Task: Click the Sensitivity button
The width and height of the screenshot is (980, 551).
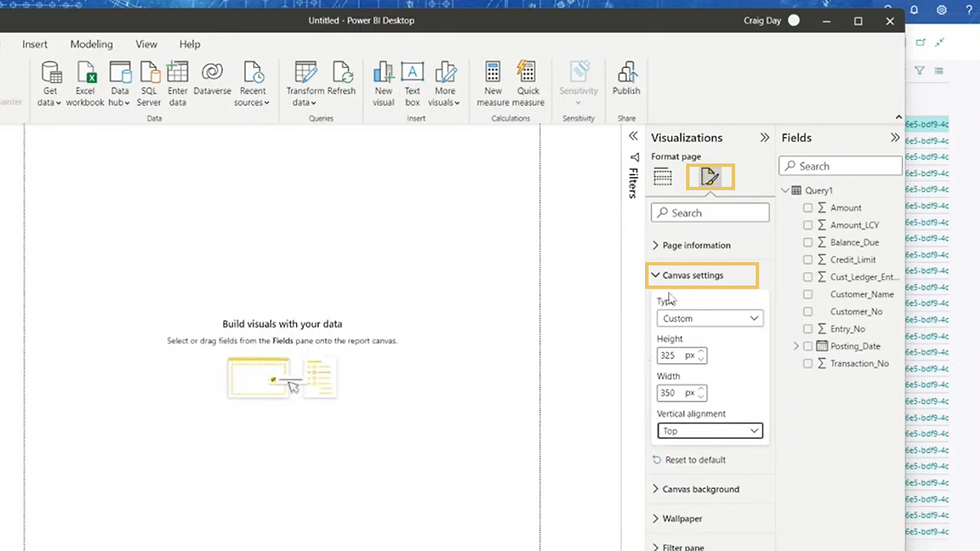Action: click(x=578, y=84)
